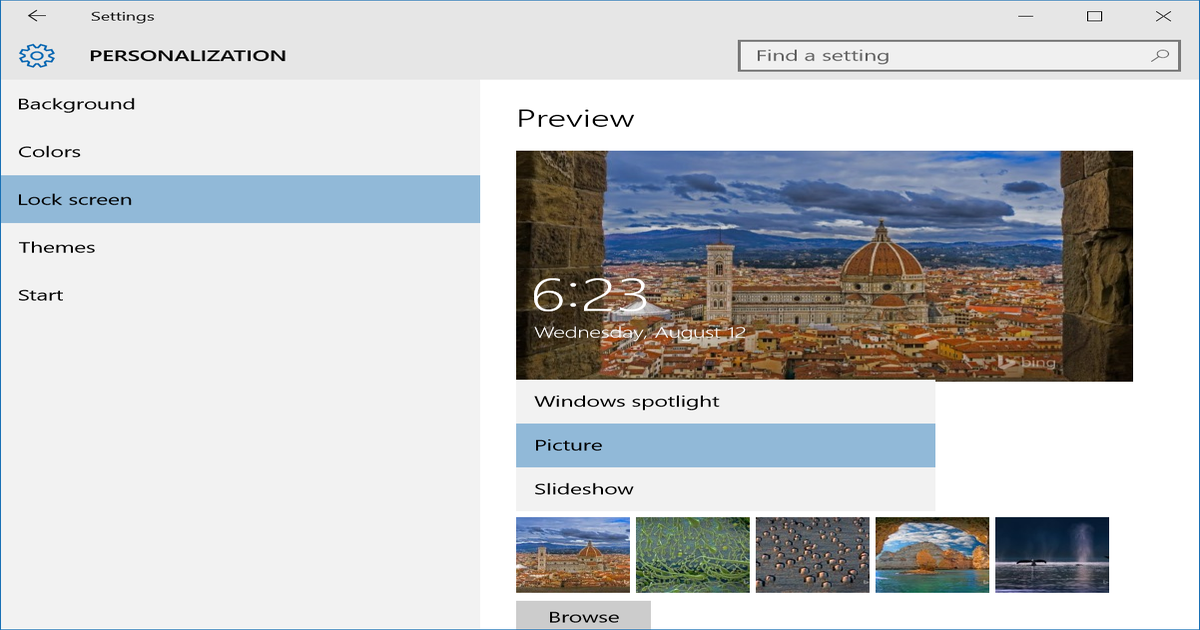This screenshot has width=1200, height=630.
Task: Open the Background personalization page
Action: tap(77, 103)
